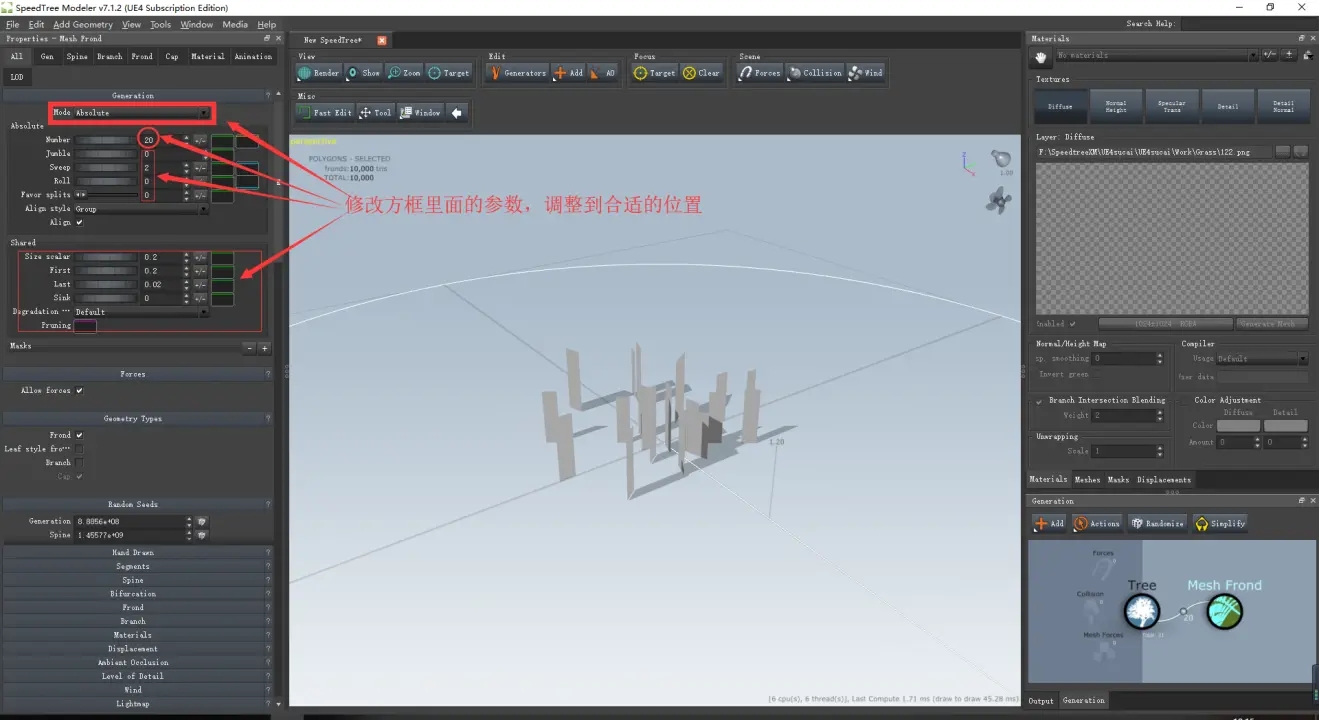Click the white back arrow button
Image resolution: width=1319 pixels, height=720 pixels.
click(x=457, y=113)
